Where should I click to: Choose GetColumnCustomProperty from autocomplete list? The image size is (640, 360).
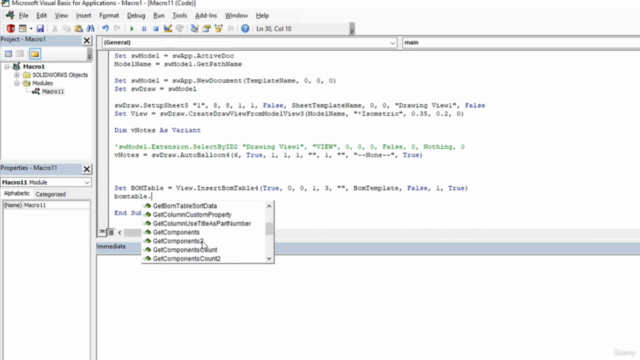click(192, 215)
